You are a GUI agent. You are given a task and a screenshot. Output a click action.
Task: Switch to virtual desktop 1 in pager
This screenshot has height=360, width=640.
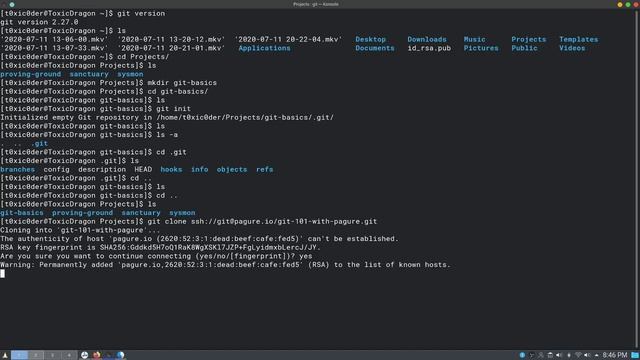coord(19,355)
